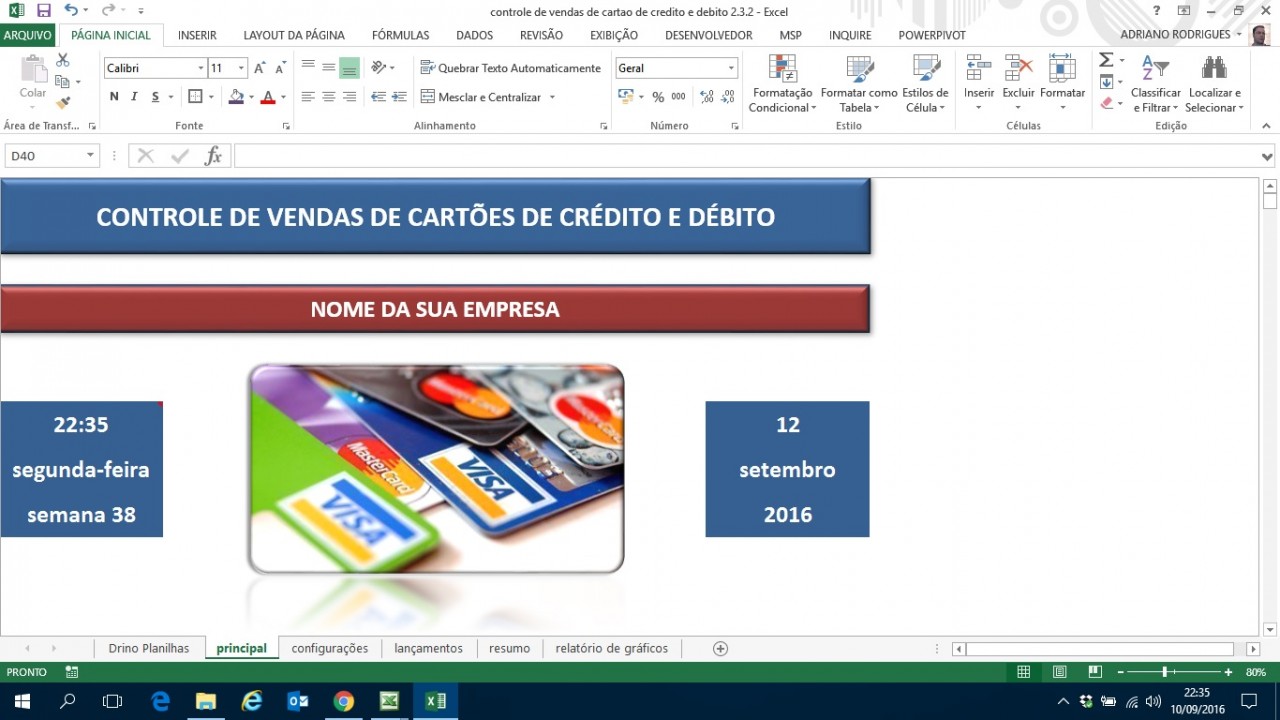Apply thousands separator style 000
Image resolution: width=1280 pixels, height=720 pixels.
(x=678, y=97)
